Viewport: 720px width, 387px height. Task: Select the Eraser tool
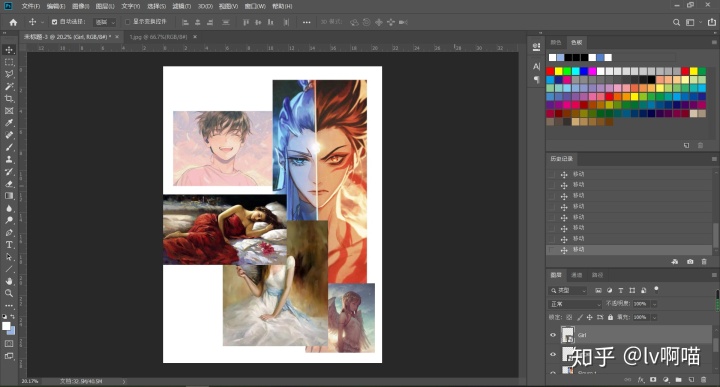(x=9, y=184)
